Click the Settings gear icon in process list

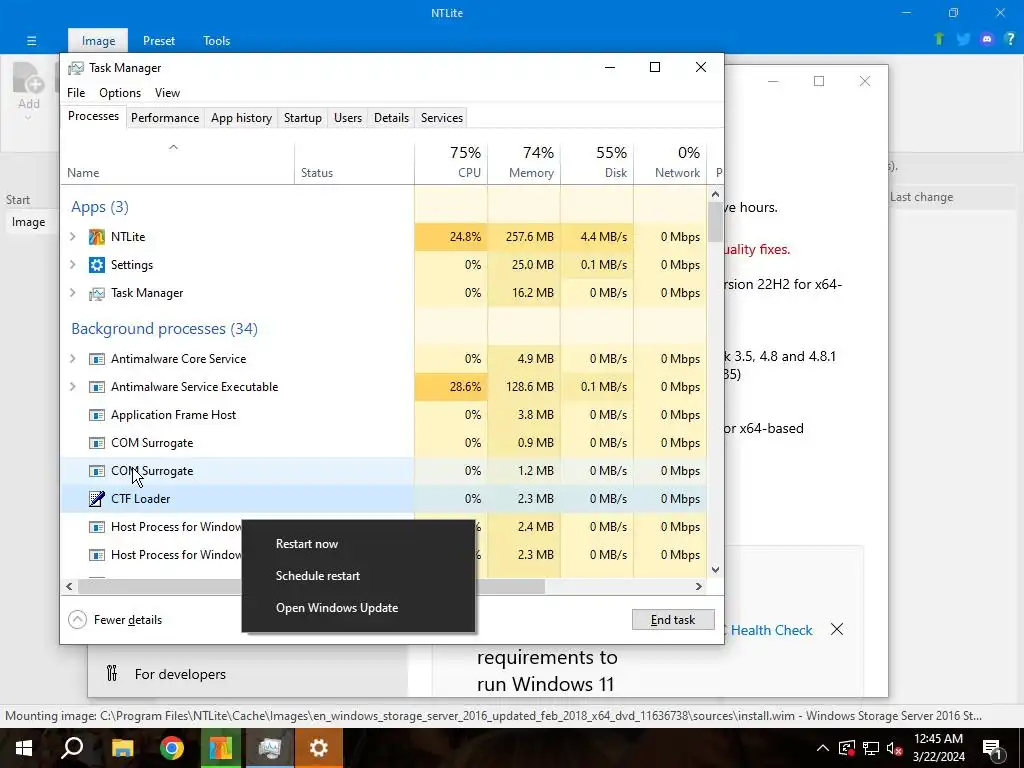97,264
